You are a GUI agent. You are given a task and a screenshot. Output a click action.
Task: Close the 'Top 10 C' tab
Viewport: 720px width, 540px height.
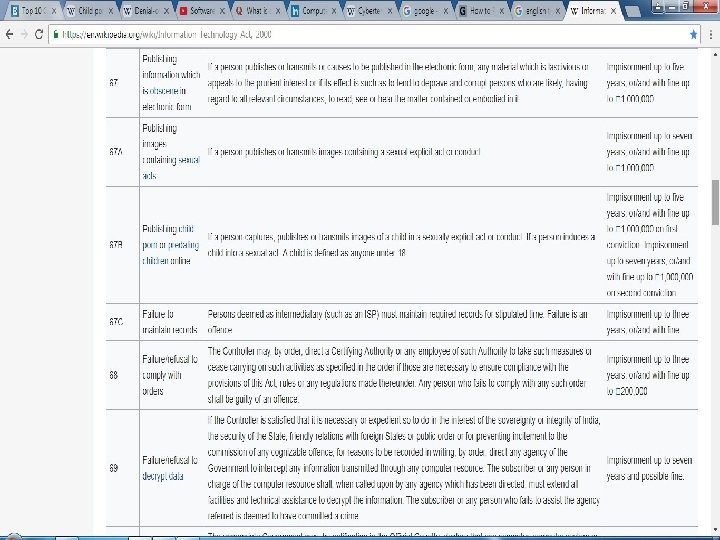click(54, 11)
